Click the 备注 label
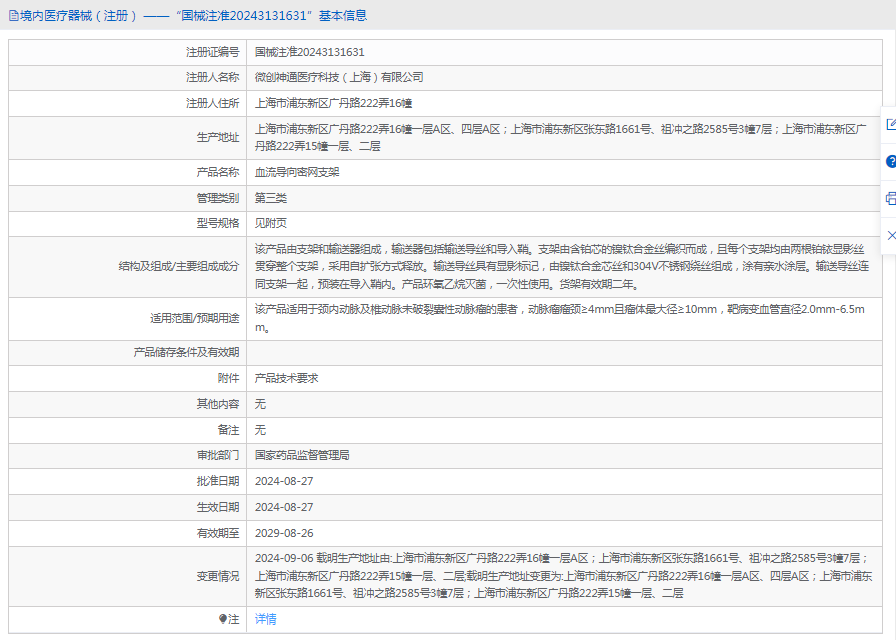 click(228, 430)
